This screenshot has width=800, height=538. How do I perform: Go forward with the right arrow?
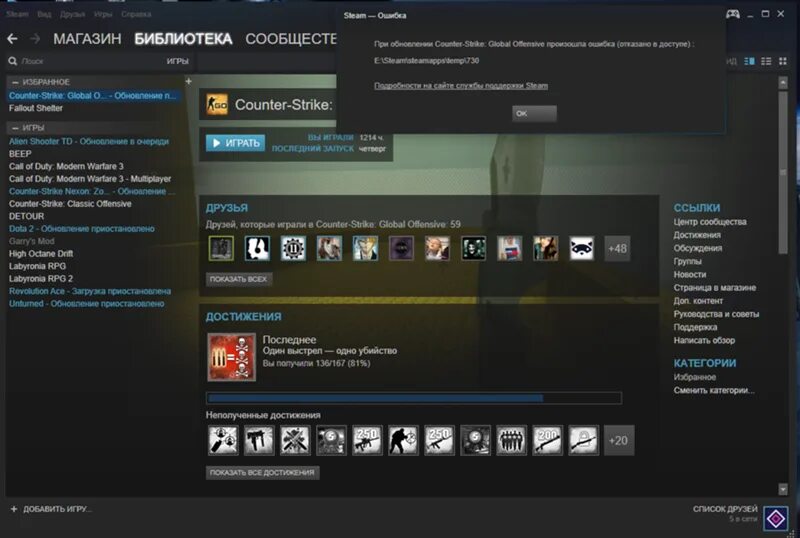35,39
